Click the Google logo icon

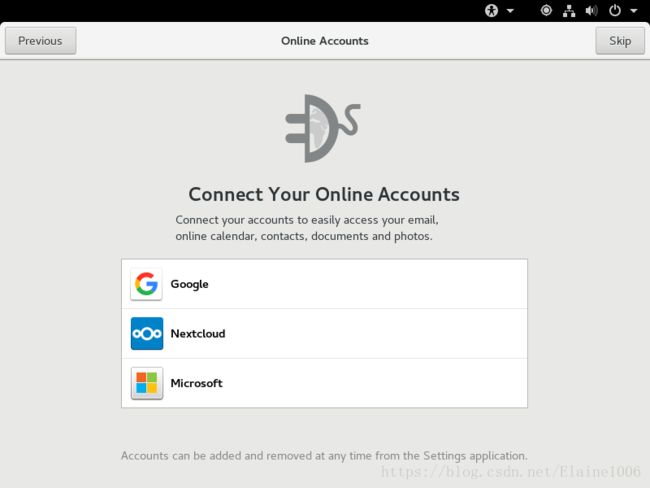tap(146, 284)
